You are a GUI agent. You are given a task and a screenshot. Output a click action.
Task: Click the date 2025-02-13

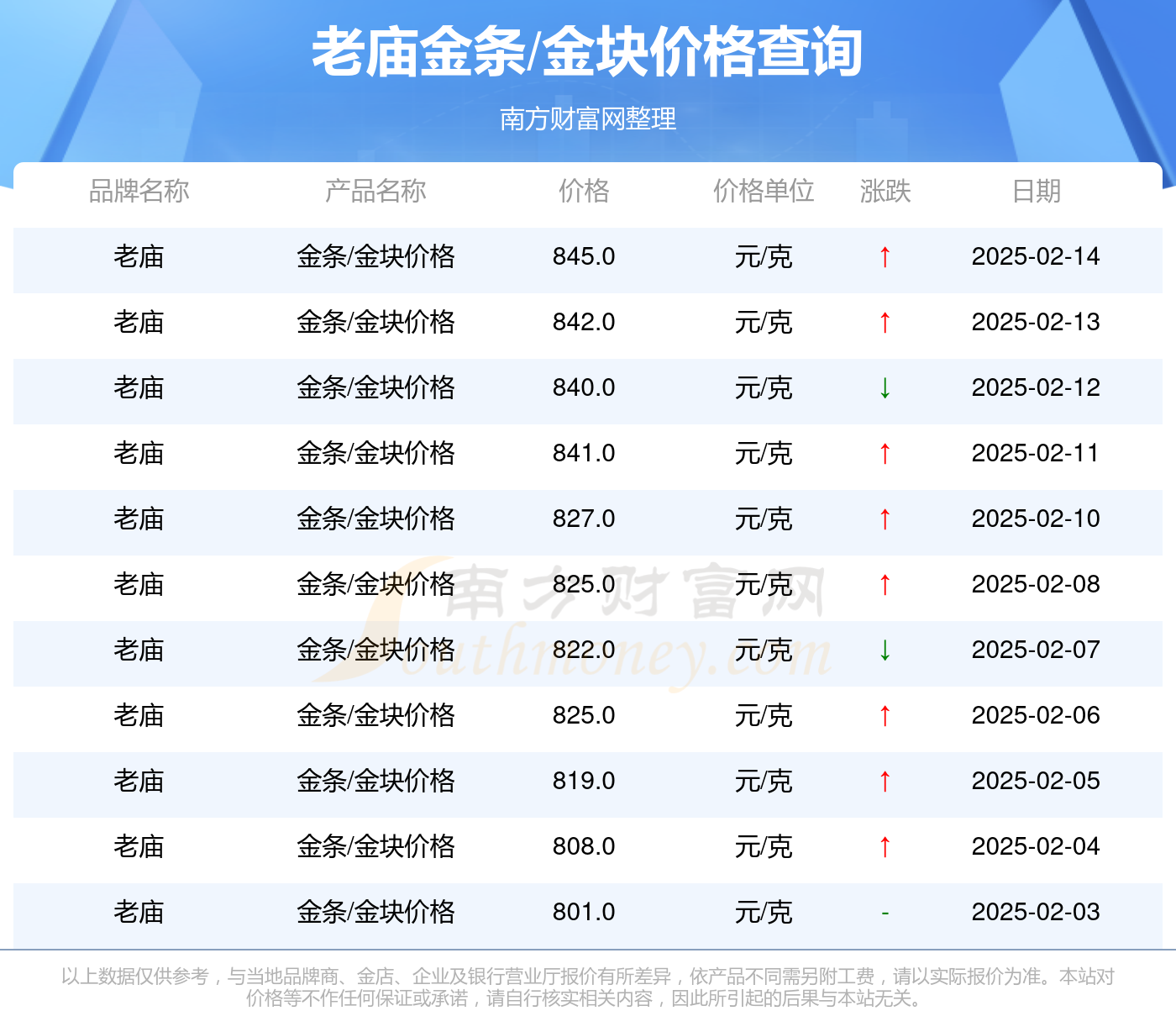pos(1036,322)
